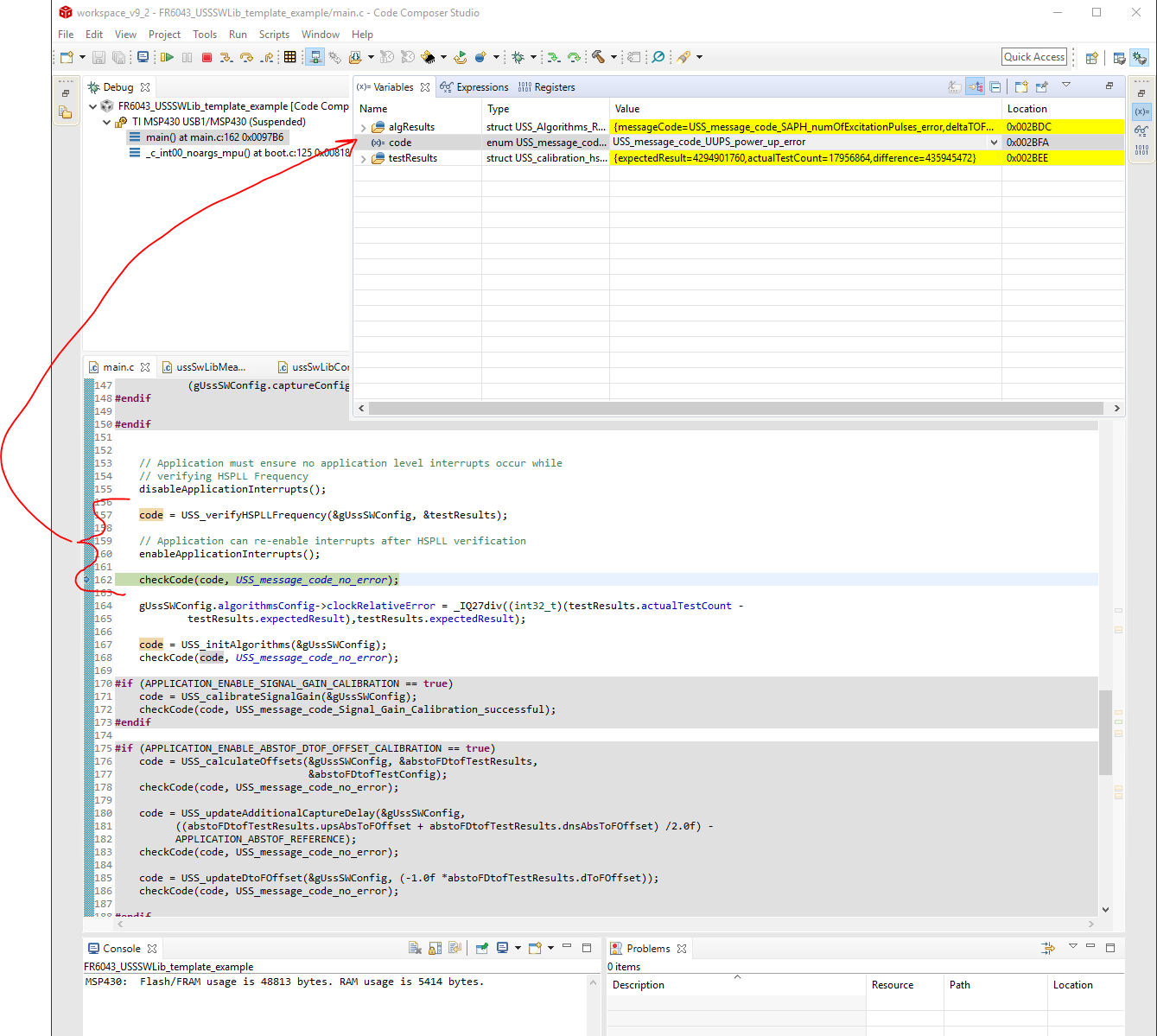This screenshot has width=1157, height=1036.
Task: Toggle the connect target toolbar button
Action: click(315, 57)
